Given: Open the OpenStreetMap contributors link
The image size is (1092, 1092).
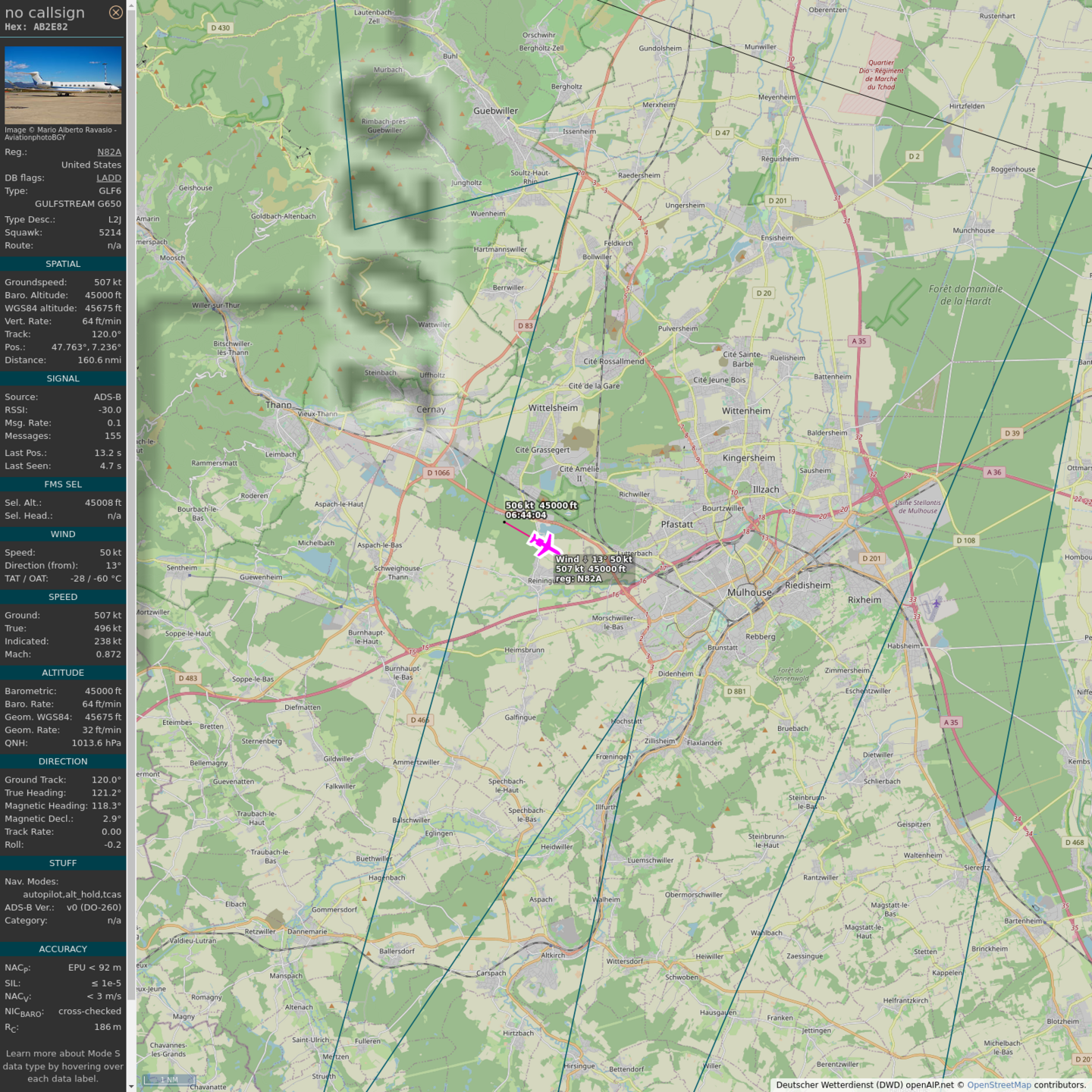Looking at the screenshot, I should click(x=999, y=1084).
